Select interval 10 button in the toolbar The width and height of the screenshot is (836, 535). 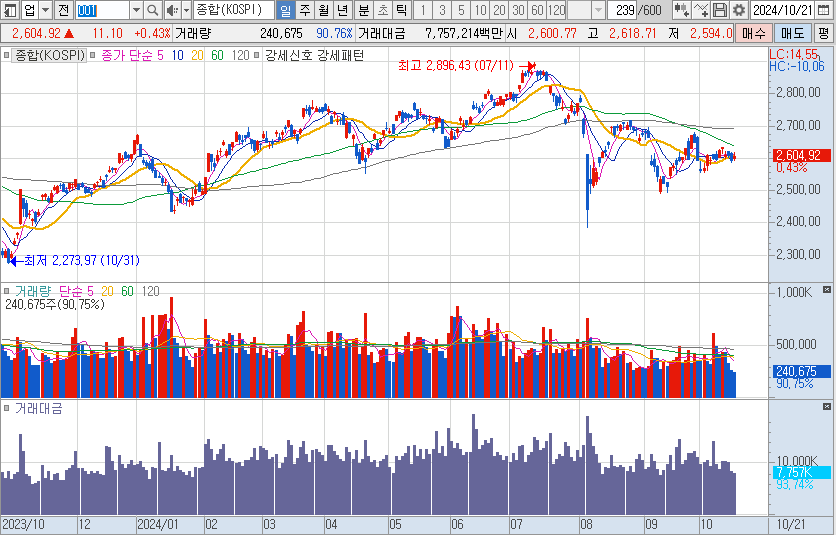(x=480, y=10)
